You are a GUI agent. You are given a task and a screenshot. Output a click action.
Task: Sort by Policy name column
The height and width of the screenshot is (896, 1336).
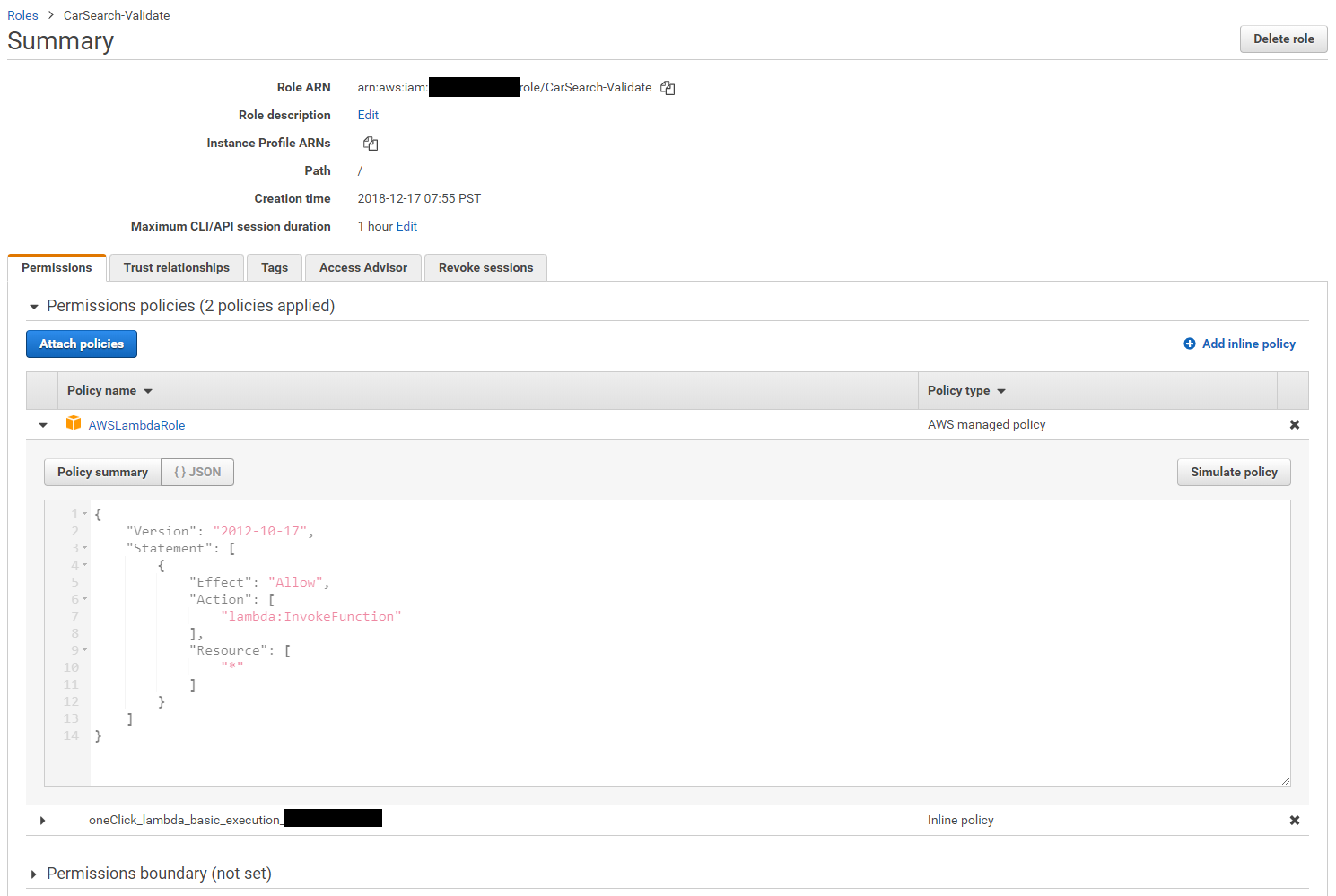109,390
